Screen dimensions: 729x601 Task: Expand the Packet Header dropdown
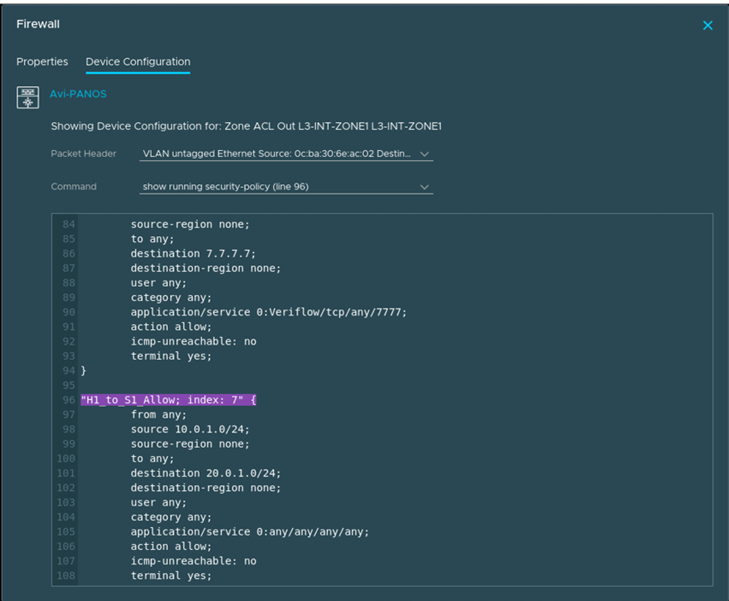tap(286, 154)
